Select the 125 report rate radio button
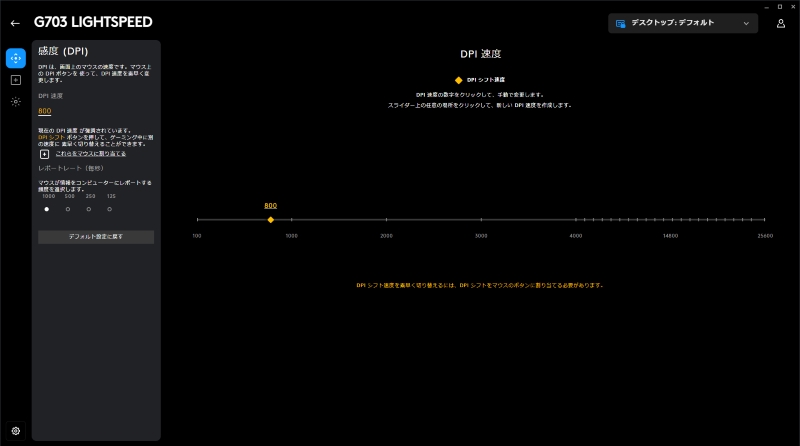 coord(109,209)
